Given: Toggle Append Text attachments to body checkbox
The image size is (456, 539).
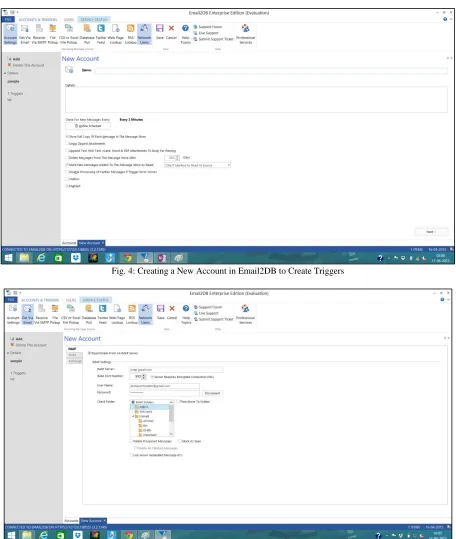Looking at the screenshot, I should coord(67,151).
